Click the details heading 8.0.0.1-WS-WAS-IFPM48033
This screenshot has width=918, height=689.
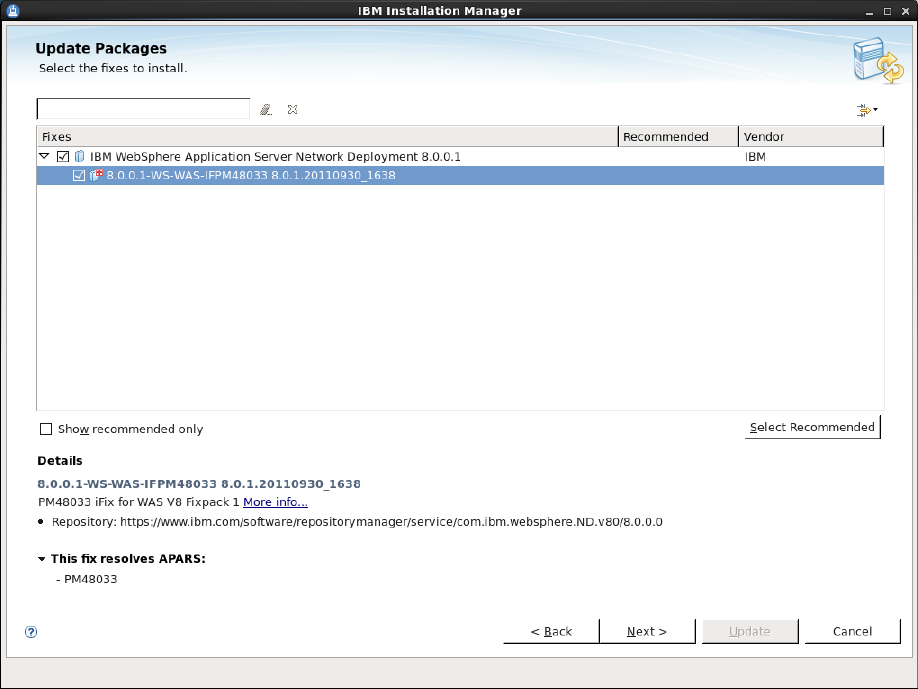point(199,484)
